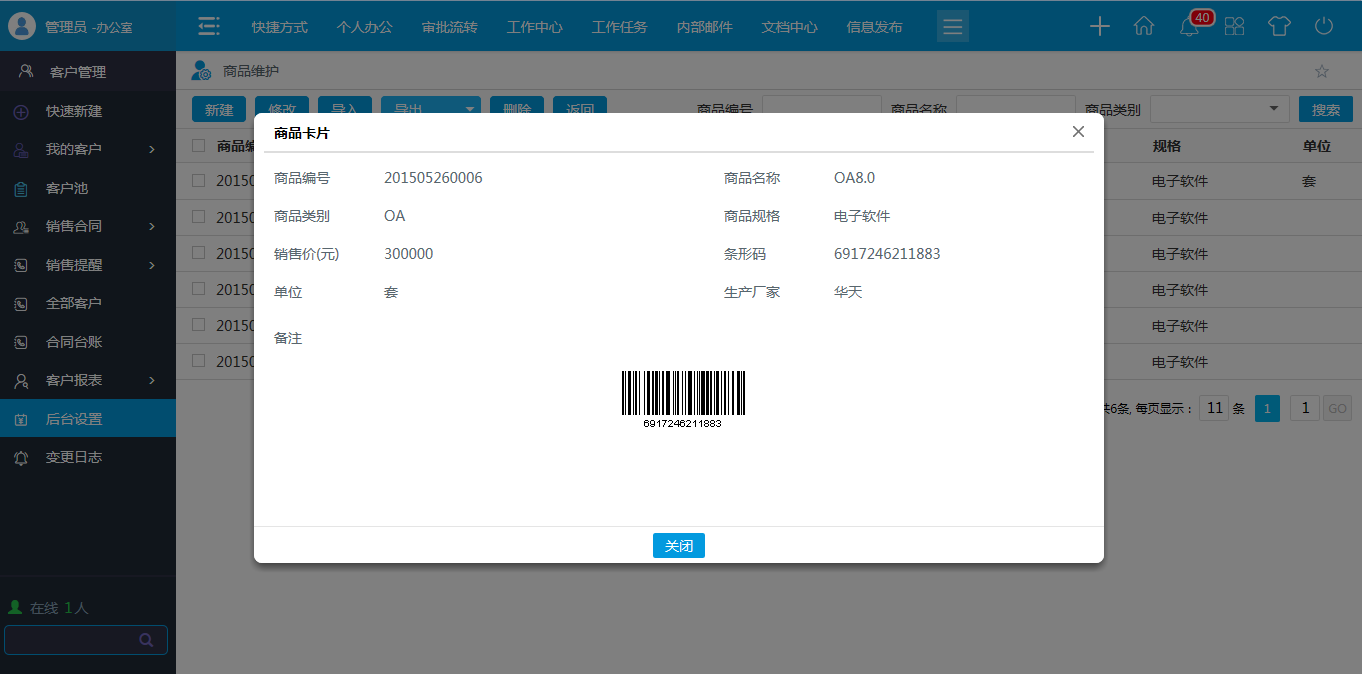1362x674 pixels.
Task: Click the 商品维护 page header icon
Action: coord(200,70)
